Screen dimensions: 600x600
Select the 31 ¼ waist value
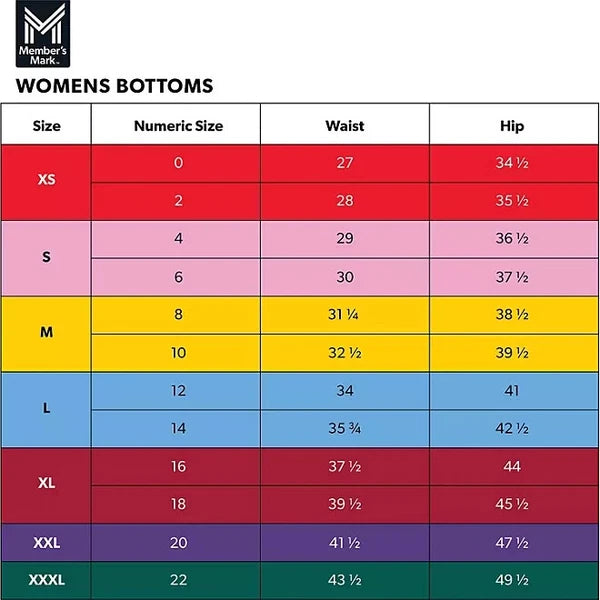click(344, 314)
